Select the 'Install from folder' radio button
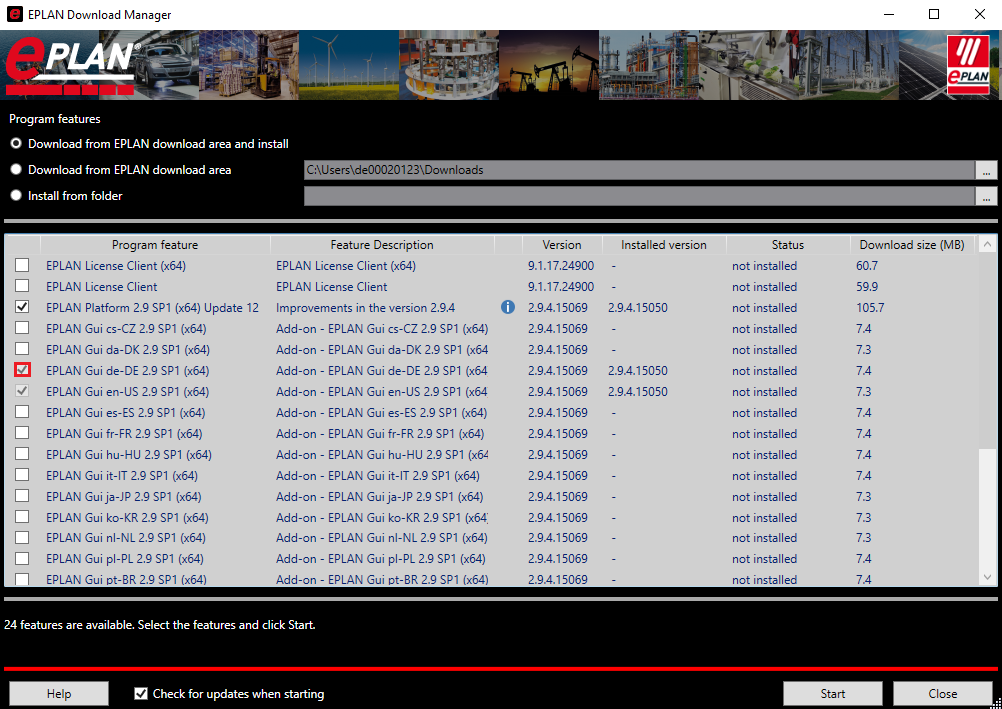This screenshot has height=709, width=1002. [x=16, y=195]
